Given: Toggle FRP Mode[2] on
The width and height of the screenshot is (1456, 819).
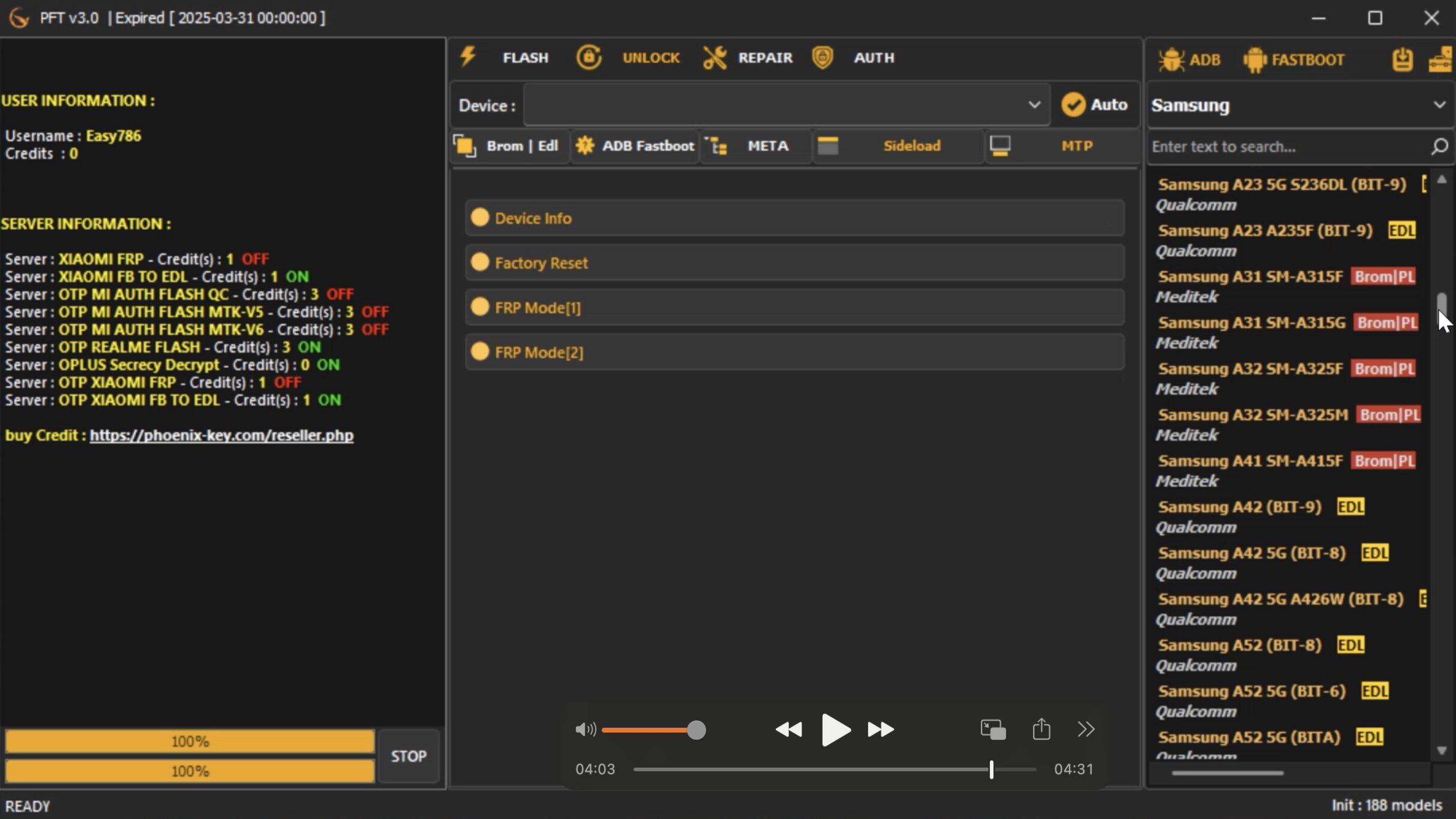Looking at the screenshot, I should (481, 352).
